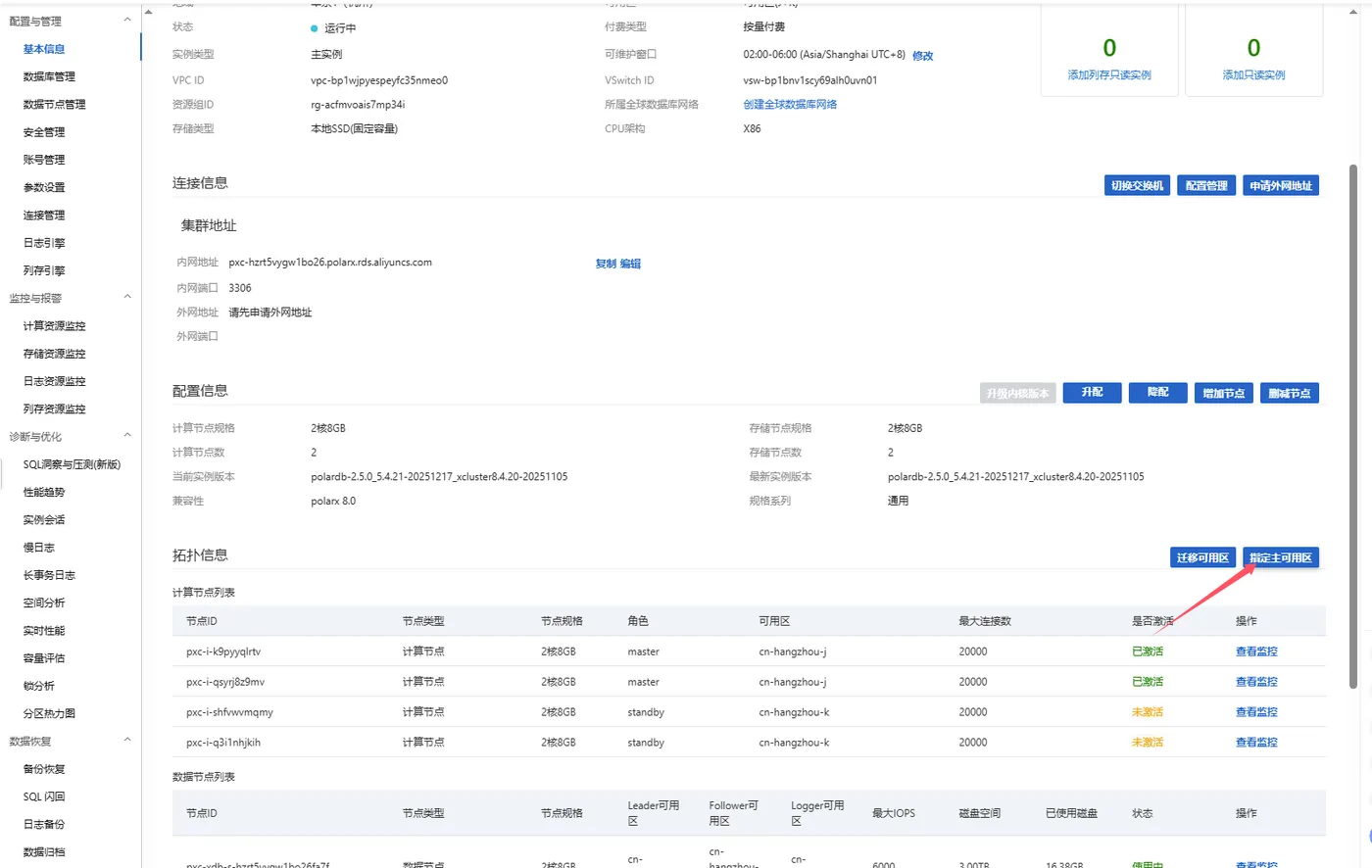Click the 请先申请外网地址 text
This screenshot has height=868, width=1372.
(270, 313)
